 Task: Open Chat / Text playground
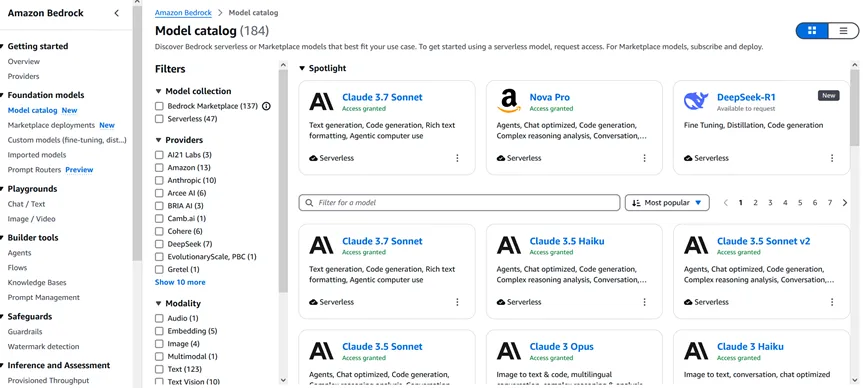point(26,204)
